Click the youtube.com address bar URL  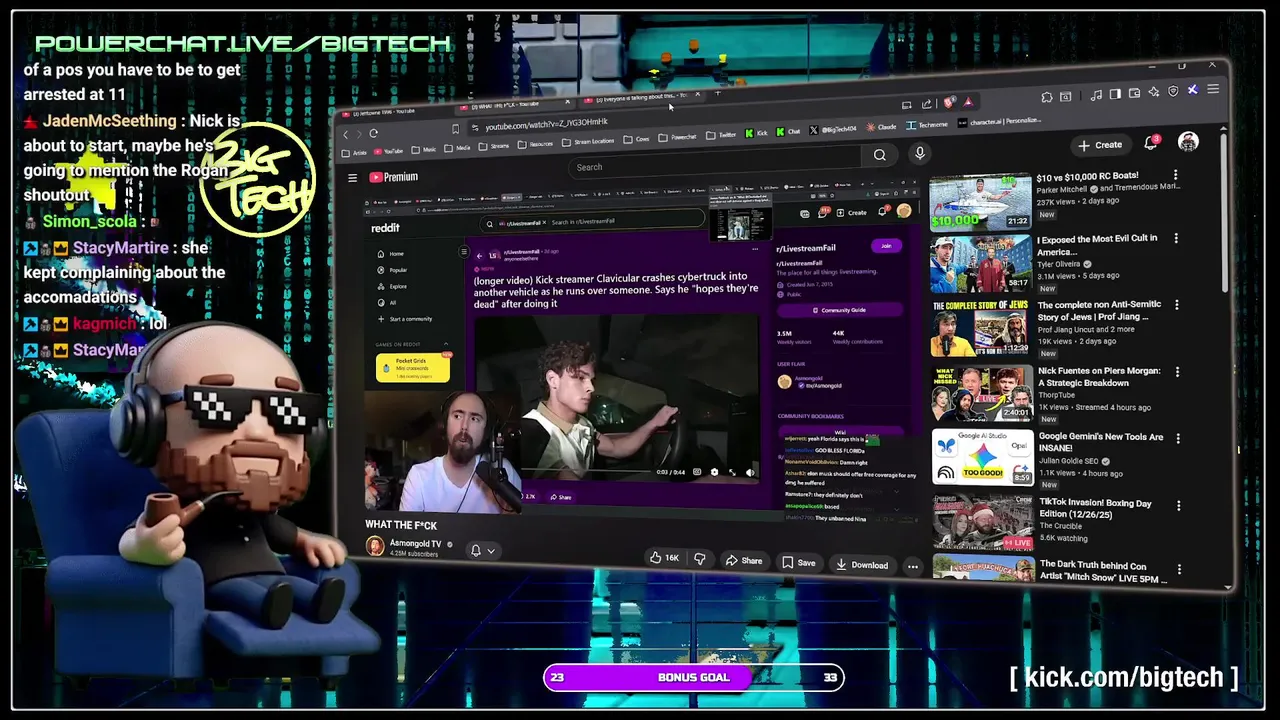[x=546, y=124]
